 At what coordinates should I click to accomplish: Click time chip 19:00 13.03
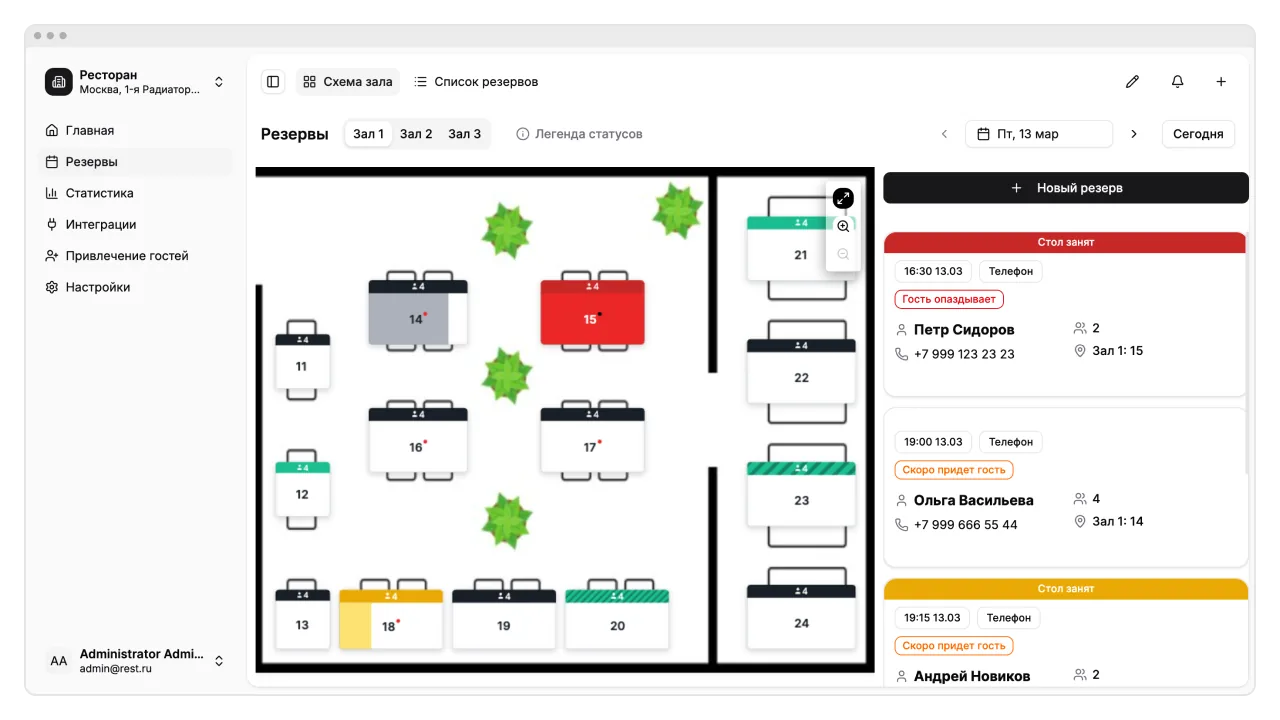[933, 442]
